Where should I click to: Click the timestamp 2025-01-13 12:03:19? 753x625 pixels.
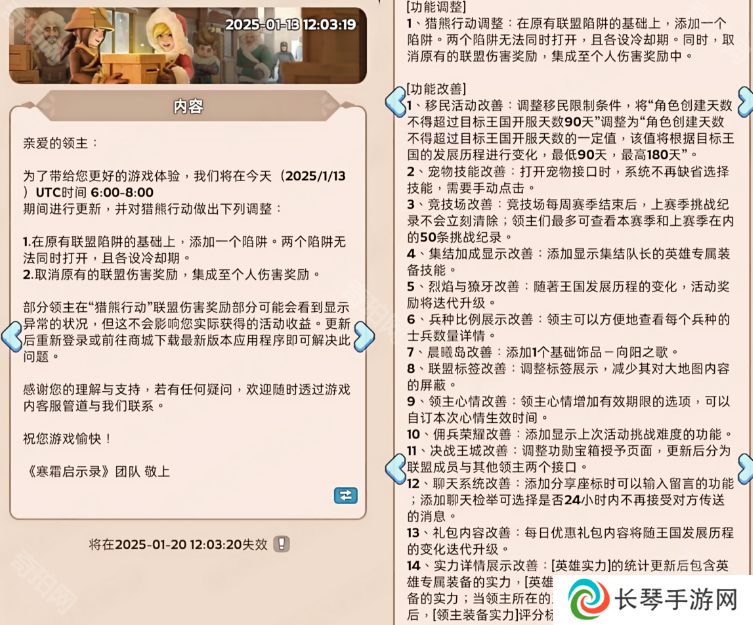[291, 25]
